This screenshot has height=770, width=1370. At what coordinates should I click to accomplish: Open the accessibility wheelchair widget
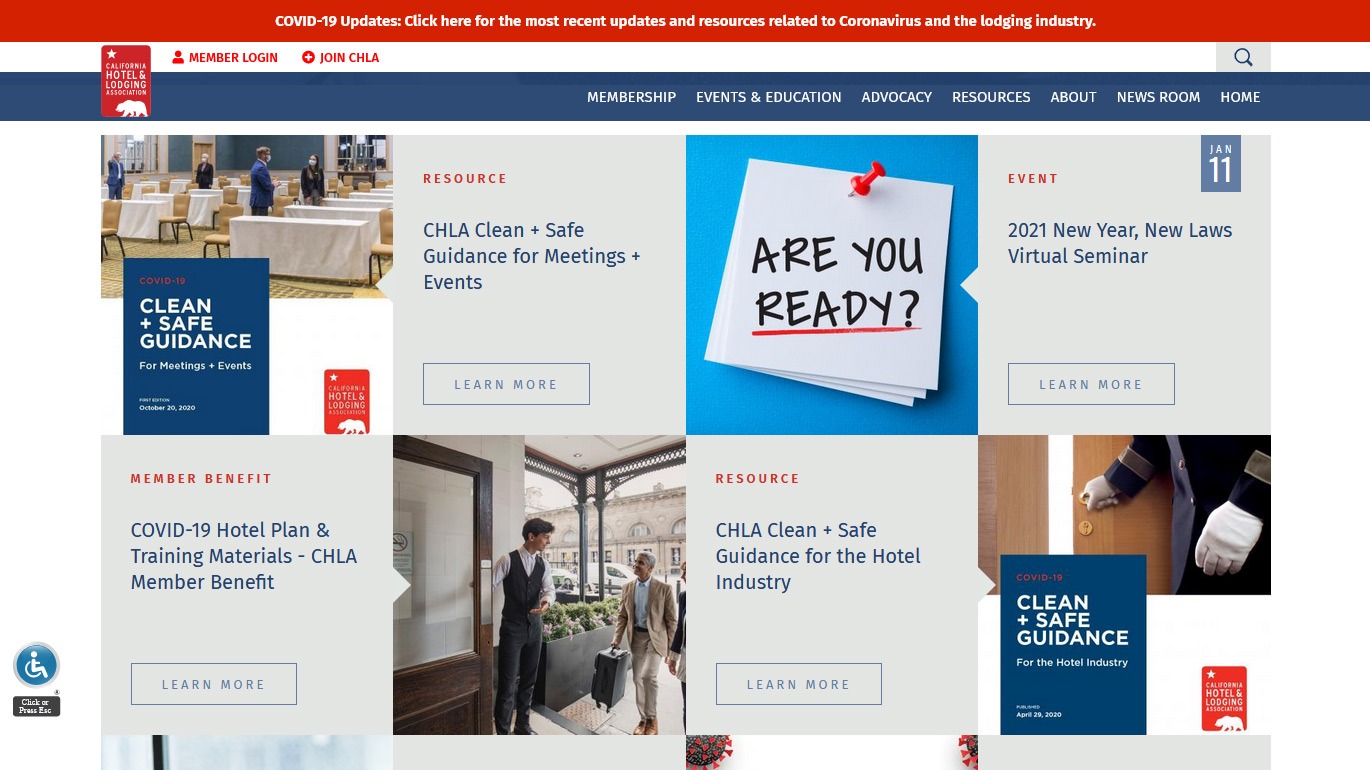pyautogui.click(x=36, y=666)
